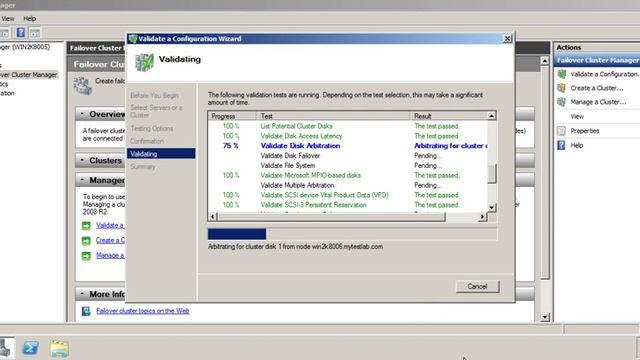Select the Validate Microsoft MPIO-based disks row
The height and width of the screenshot is (360, 640).
click(348, 175)
